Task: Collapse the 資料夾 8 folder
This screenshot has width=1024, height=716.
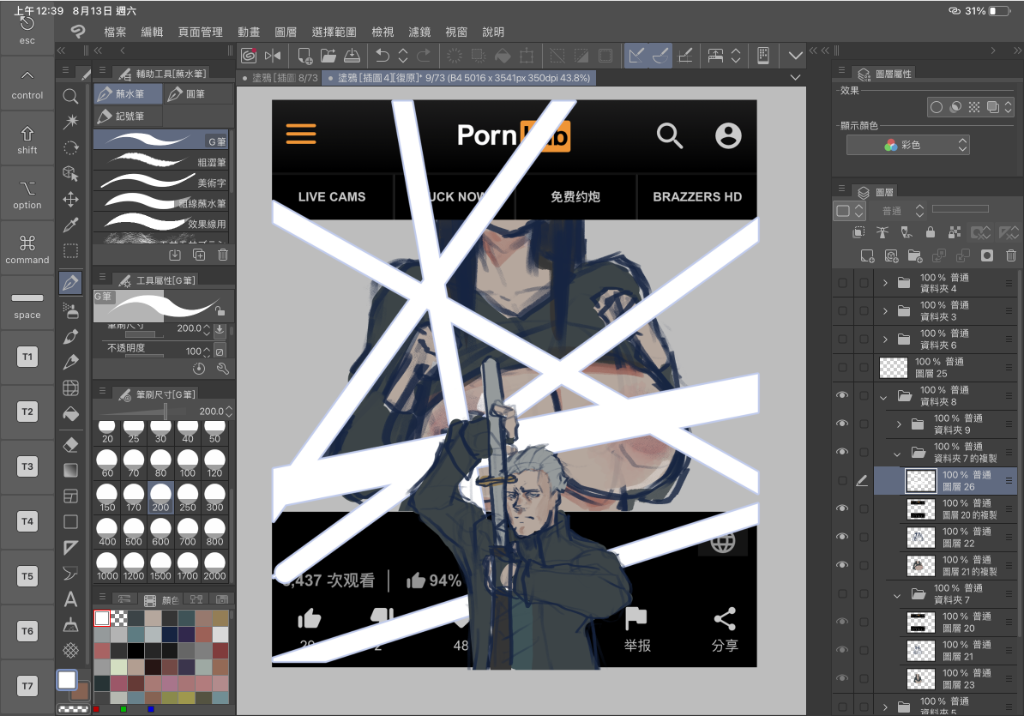Action: tap(884, 396)
